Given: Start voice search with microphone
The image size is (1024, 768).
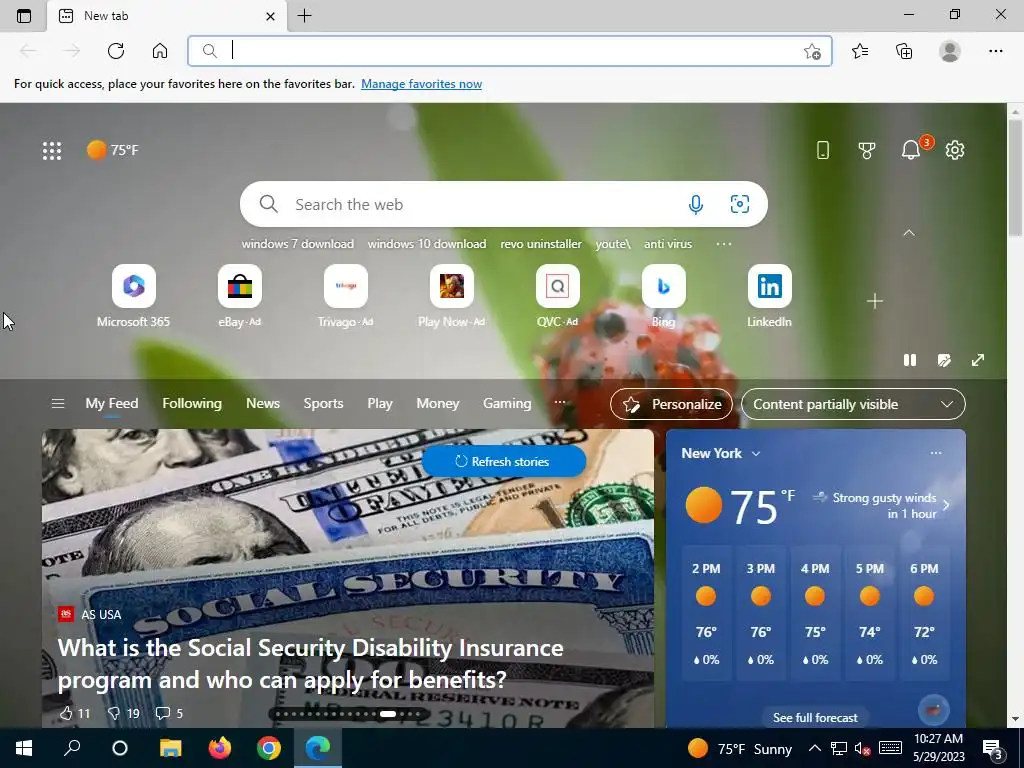Looking at the screenshot, I should [x=696, y=204].
